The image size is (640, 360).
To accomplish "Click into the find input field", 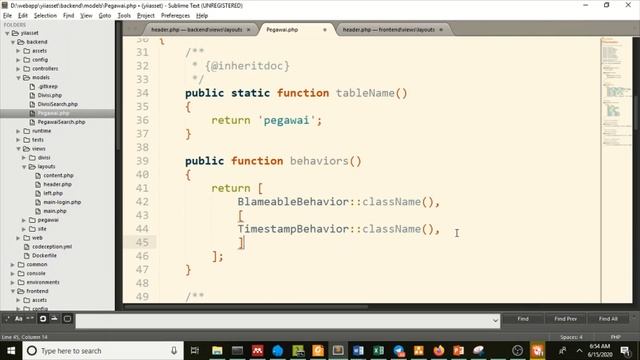I will pyautogui.click(x=283, y=321).
